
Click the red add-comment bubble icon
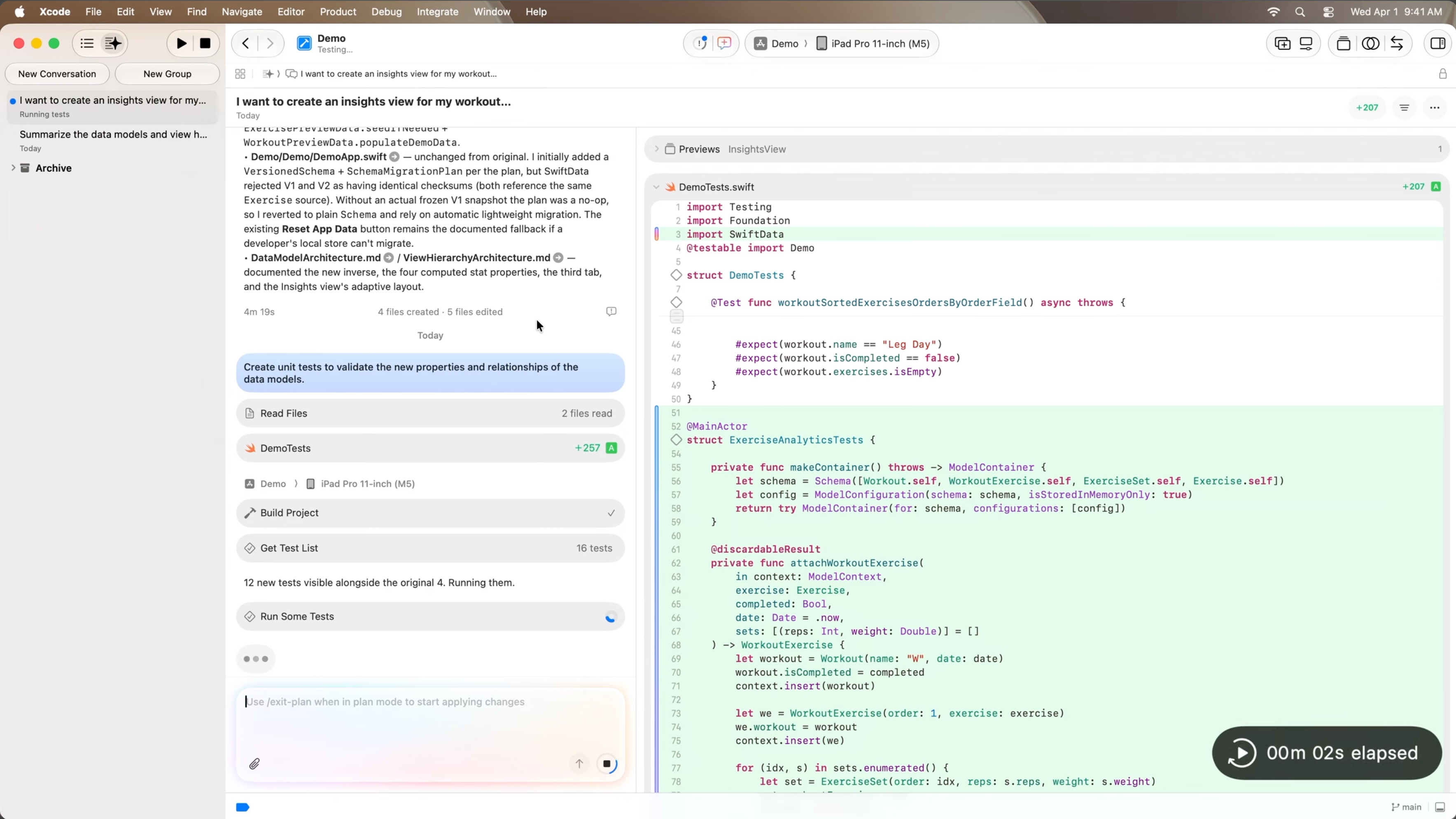point(724,44)
